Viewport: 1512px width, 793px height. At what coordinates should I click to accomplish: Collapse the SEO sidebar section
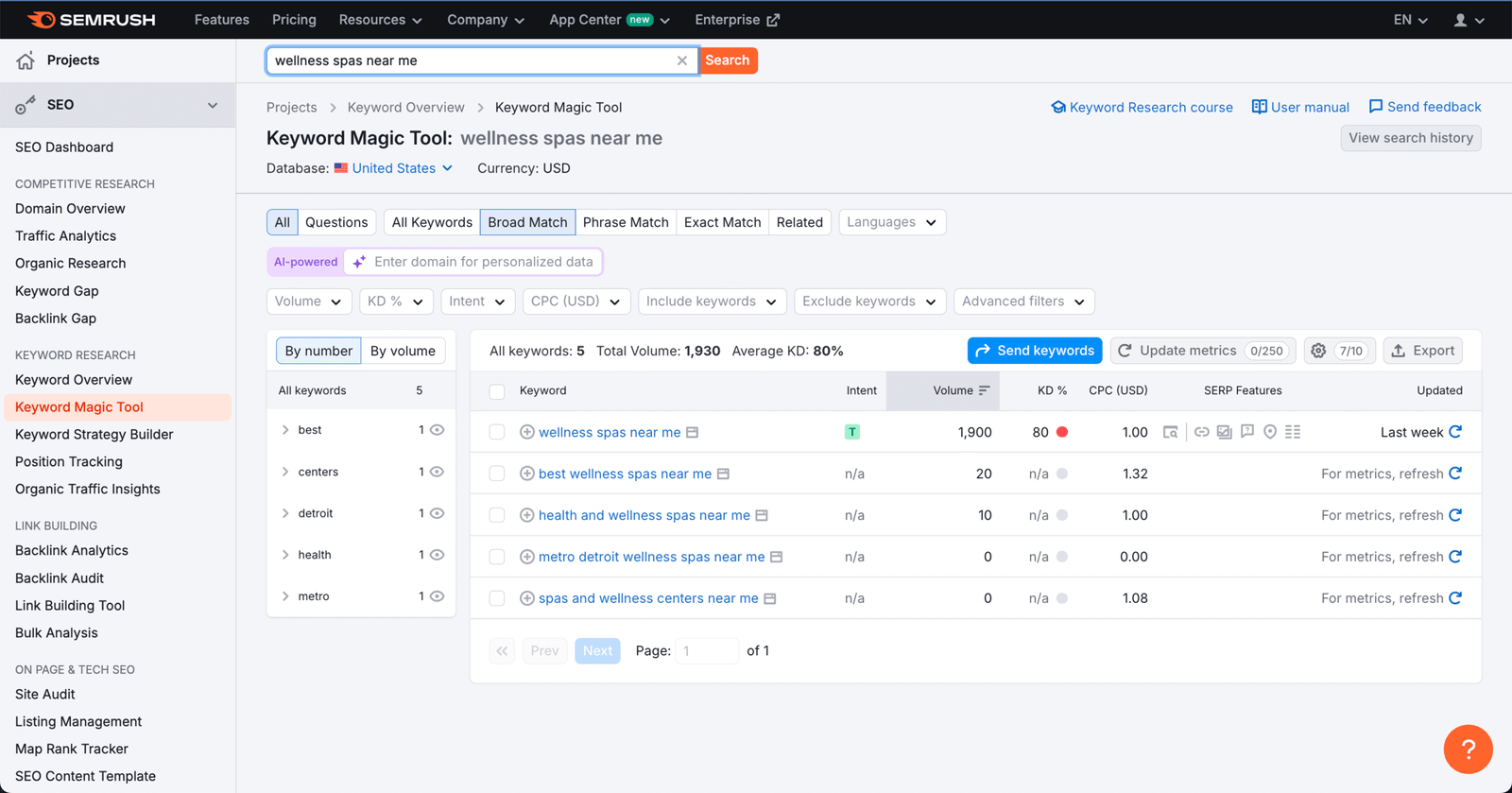[x=213, y=105]
